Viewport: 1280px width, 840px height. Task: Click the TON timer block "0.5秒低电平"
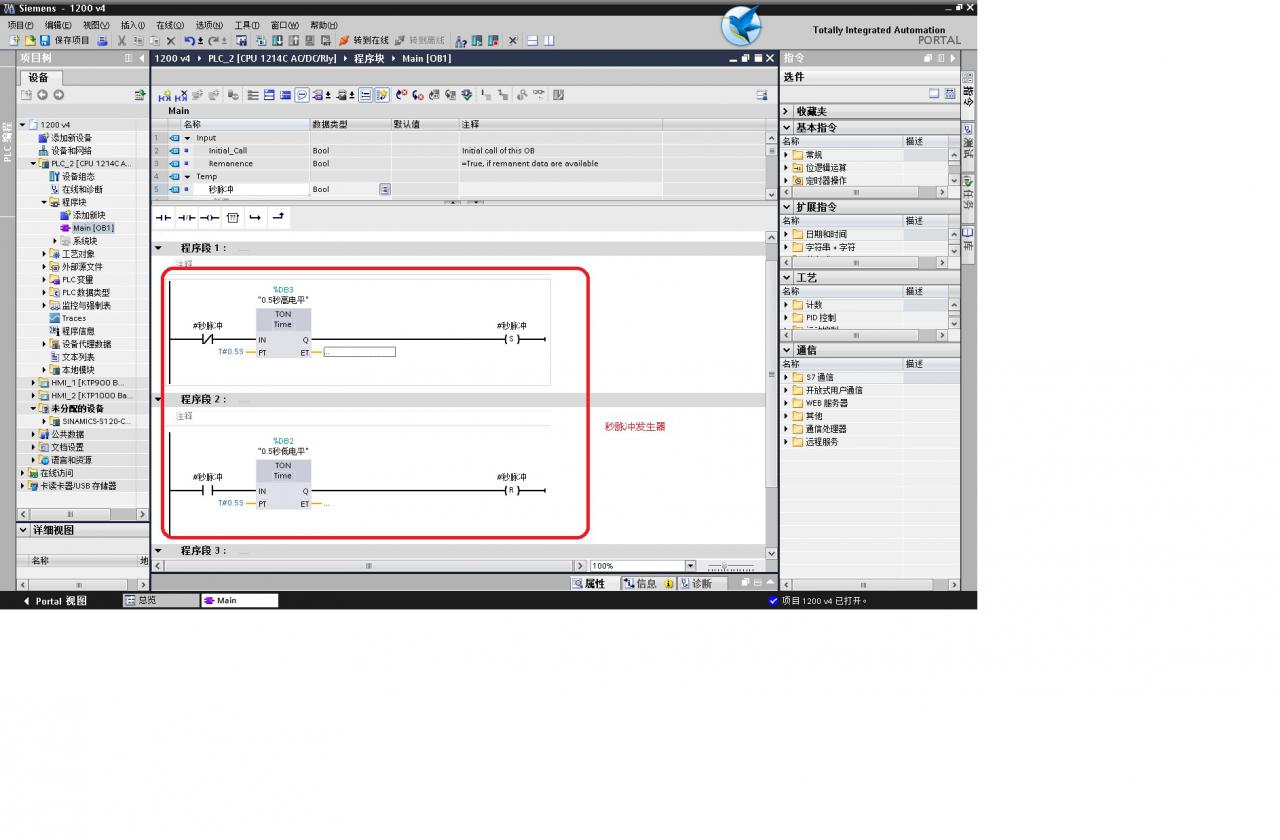[283, 486]
